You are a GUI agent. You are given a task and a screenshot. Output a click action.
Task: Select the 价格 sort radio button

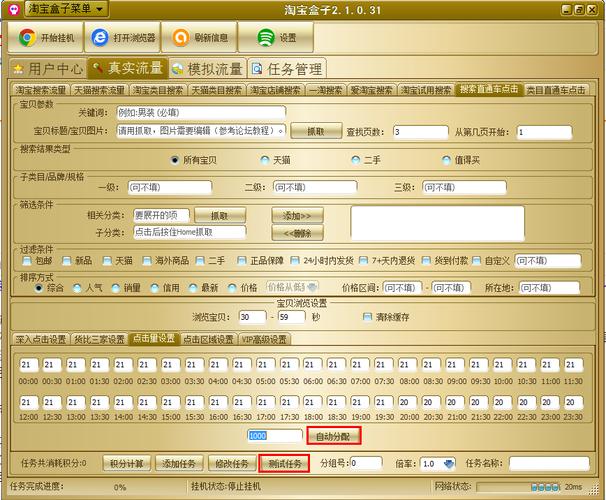pyautogui.click(x=232, y=288)
